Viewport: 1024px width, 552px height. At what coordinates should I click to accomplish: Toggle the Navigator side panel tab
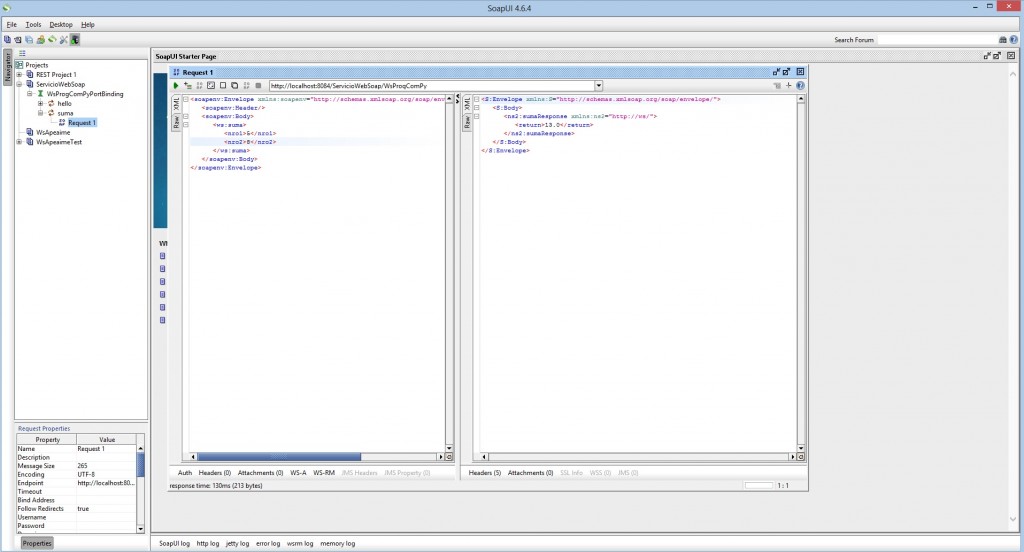tap(7, 68)
